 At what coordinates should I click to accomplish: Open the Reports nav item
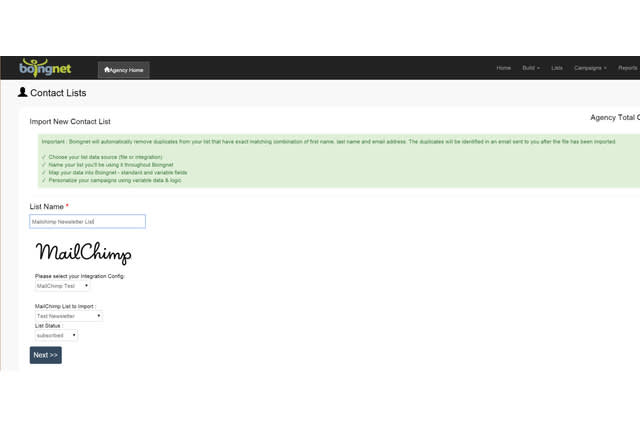627,68
